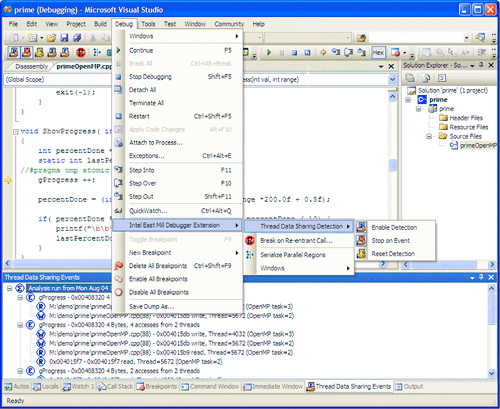The height and width of the screenshot is (409, 500).
Task: Switch to the Breakpoints tab
Action: point(157,387)
